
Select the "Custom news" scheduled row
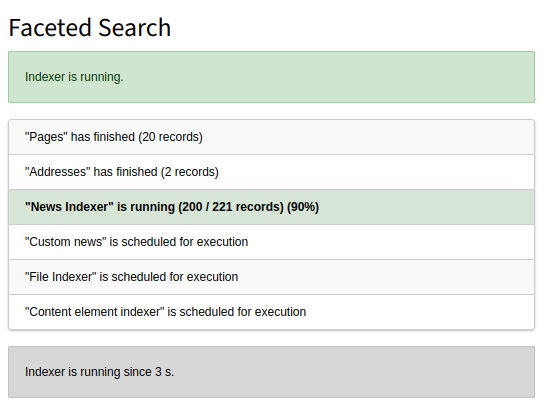coord(271,242)
